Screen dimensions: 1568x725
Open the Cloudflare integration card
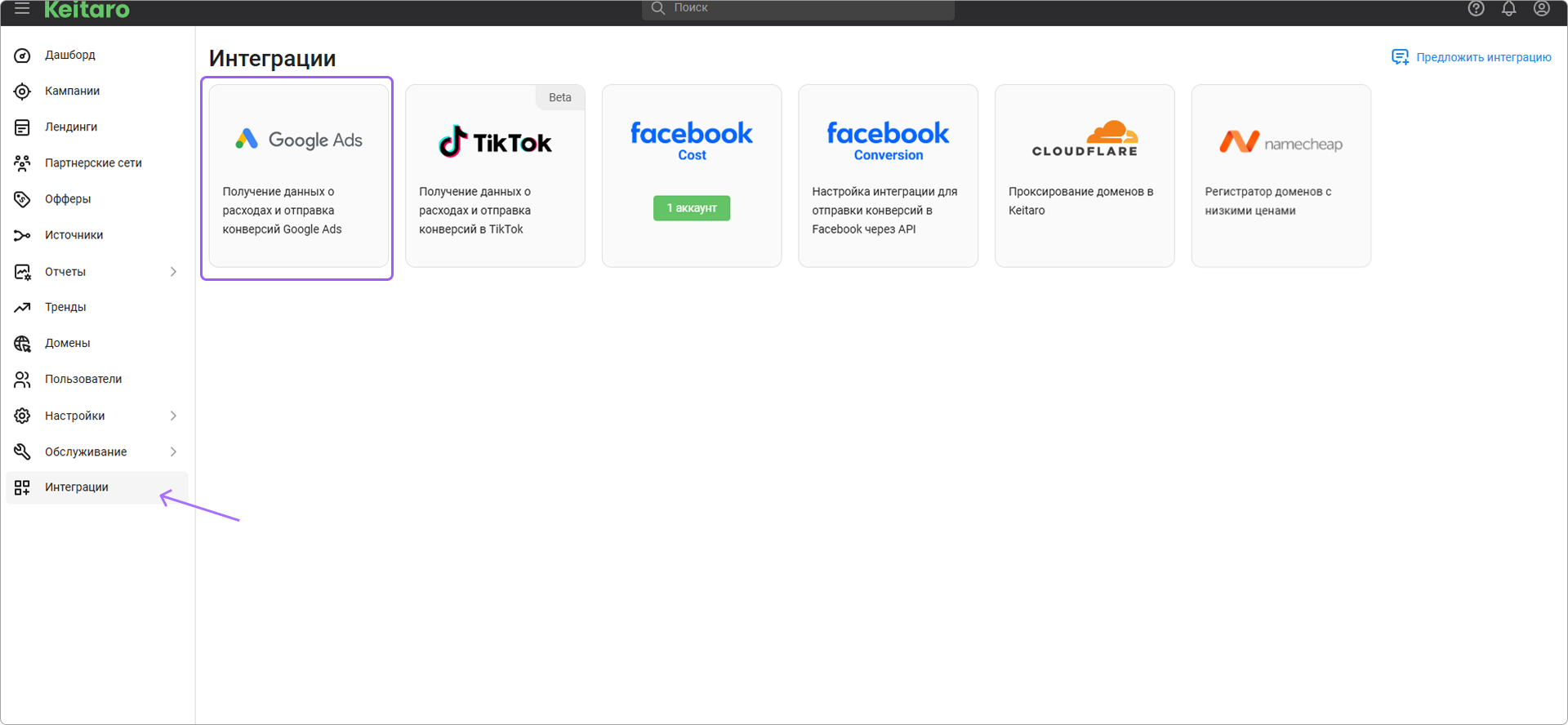[1084, 176]
